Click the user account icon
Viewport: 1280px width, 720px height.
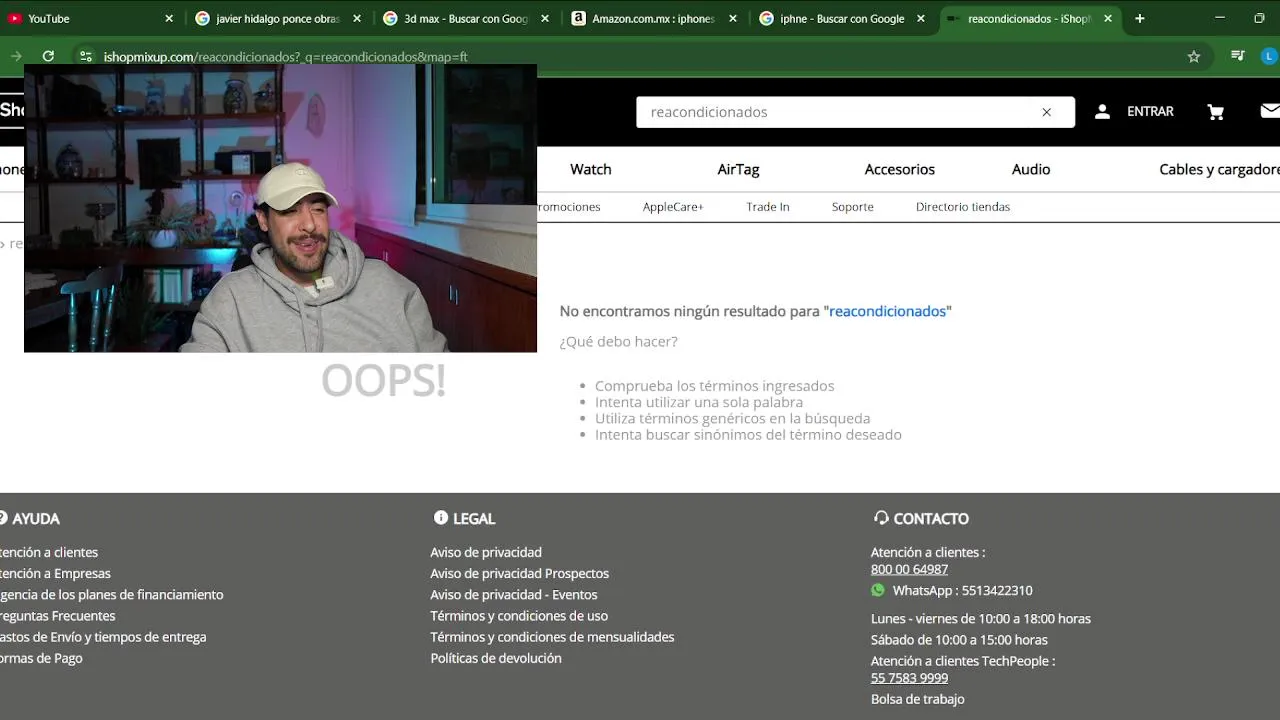1102,112
